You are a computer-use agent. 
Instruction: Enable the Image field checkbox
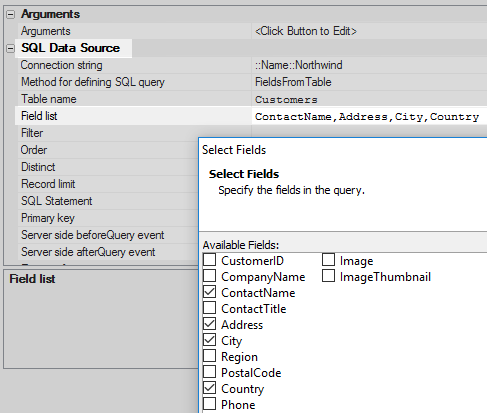328,260
